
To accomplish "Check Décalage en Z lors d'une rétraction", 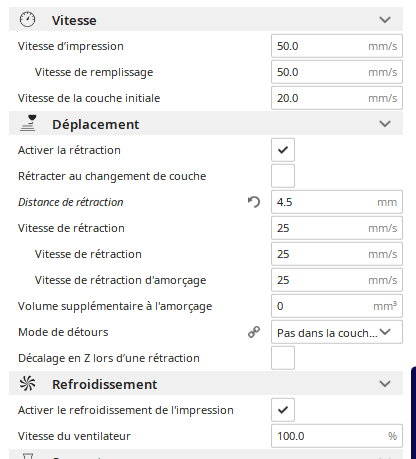I will [x=283, y=358].
